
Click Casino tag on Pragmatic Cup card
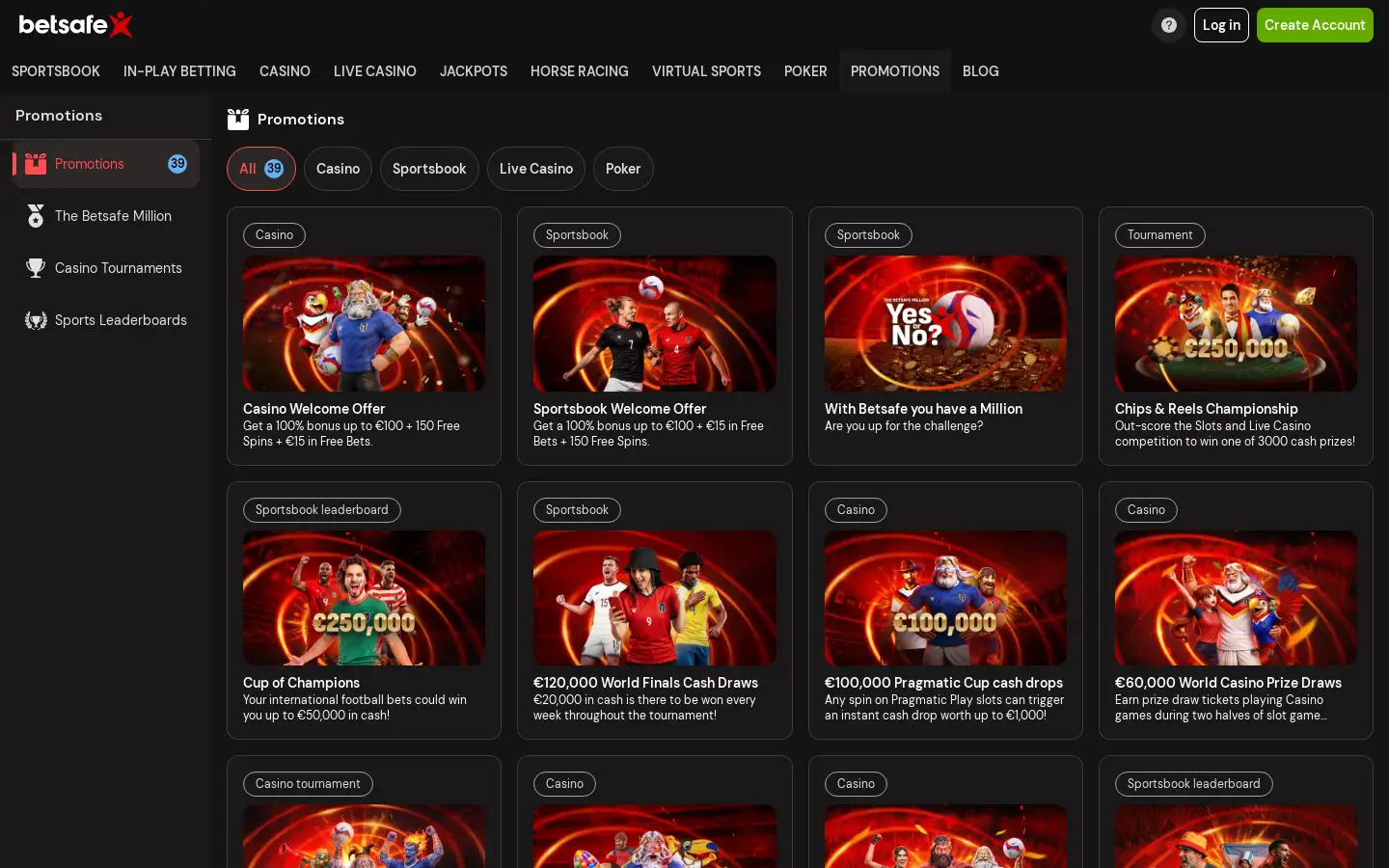coord(856,510)
